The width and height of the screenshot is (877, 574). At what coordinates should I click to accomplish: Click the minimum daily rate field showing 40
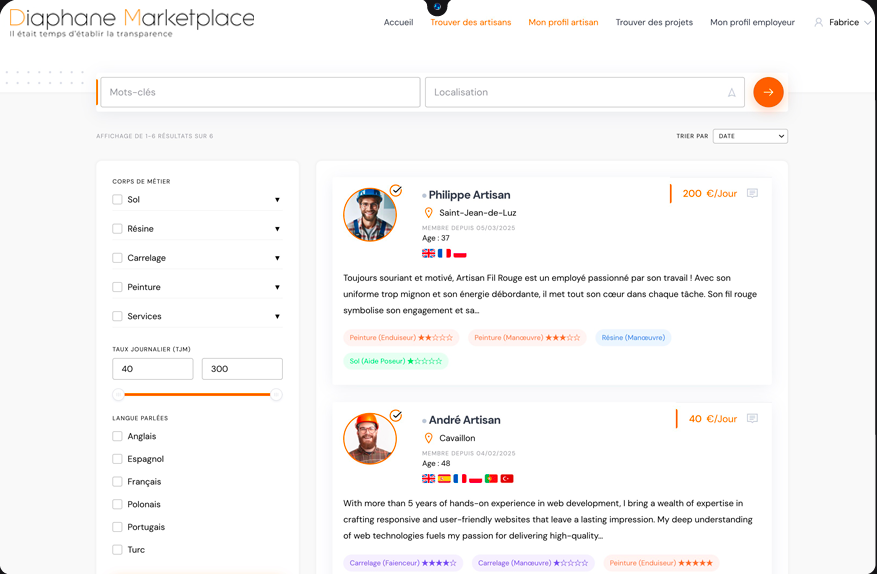coord(153,369)
